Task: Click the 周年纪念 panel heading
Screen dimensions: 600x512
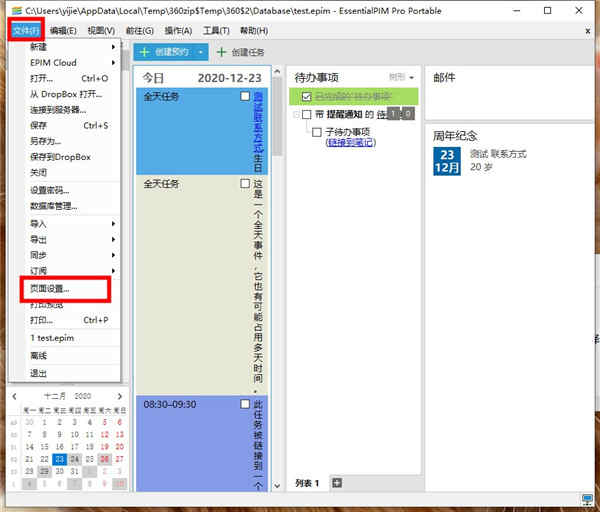Action: click(455, 136)
